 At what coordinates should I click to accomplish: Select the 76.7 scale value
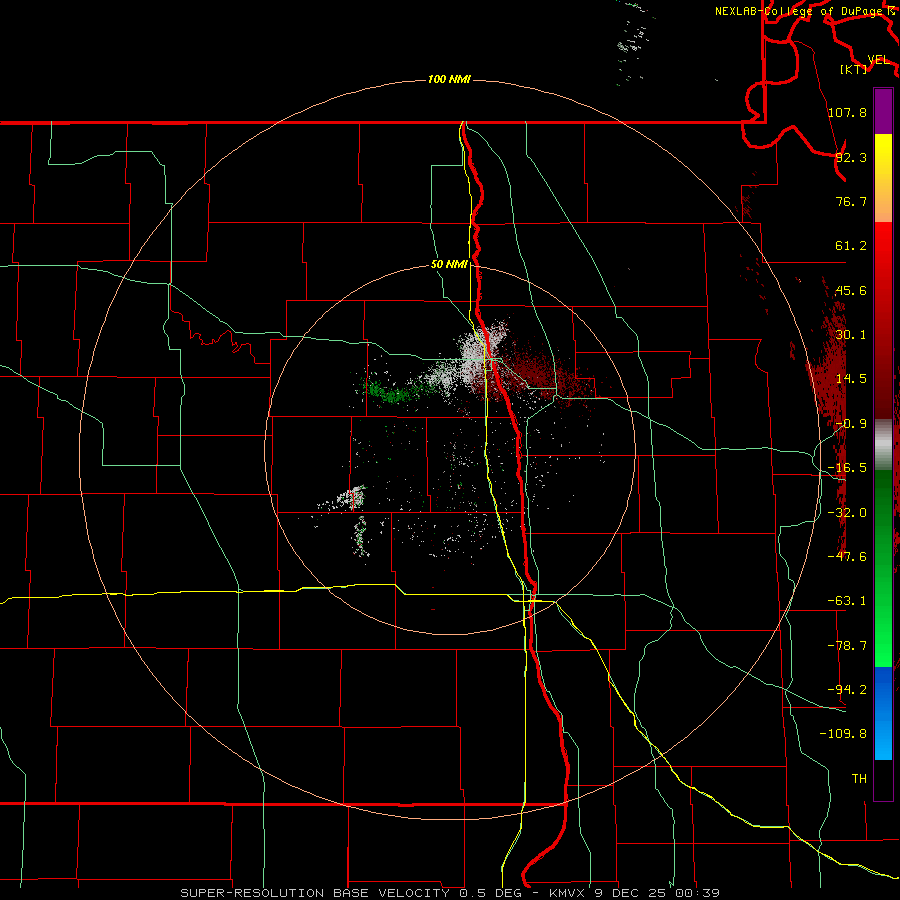coord(851,201)
